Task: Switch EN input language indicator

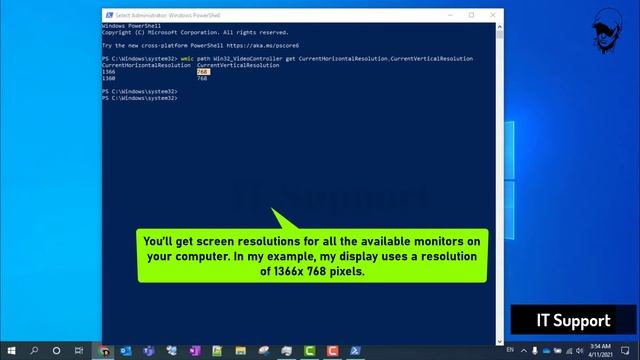Action: click(x=510, y=350)
